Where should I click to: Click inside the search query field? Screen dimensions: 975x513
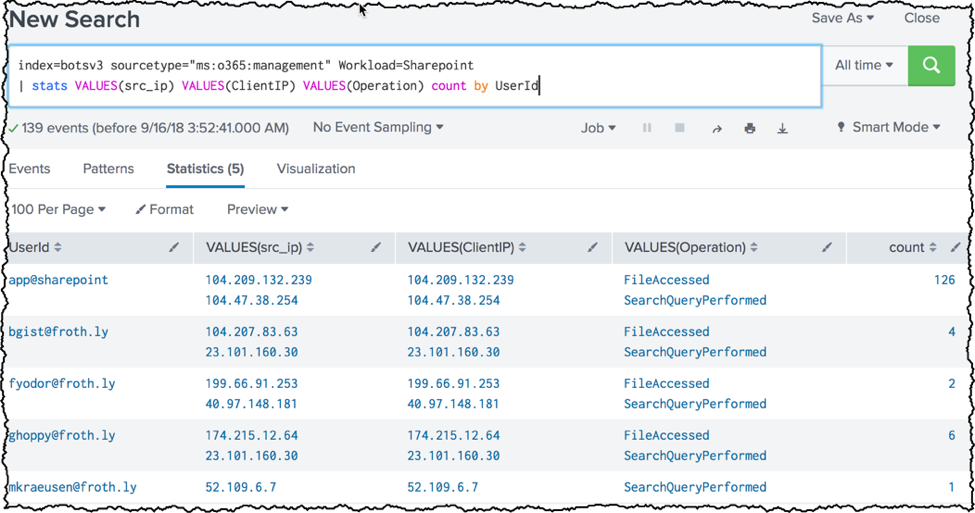coord(415,76)
